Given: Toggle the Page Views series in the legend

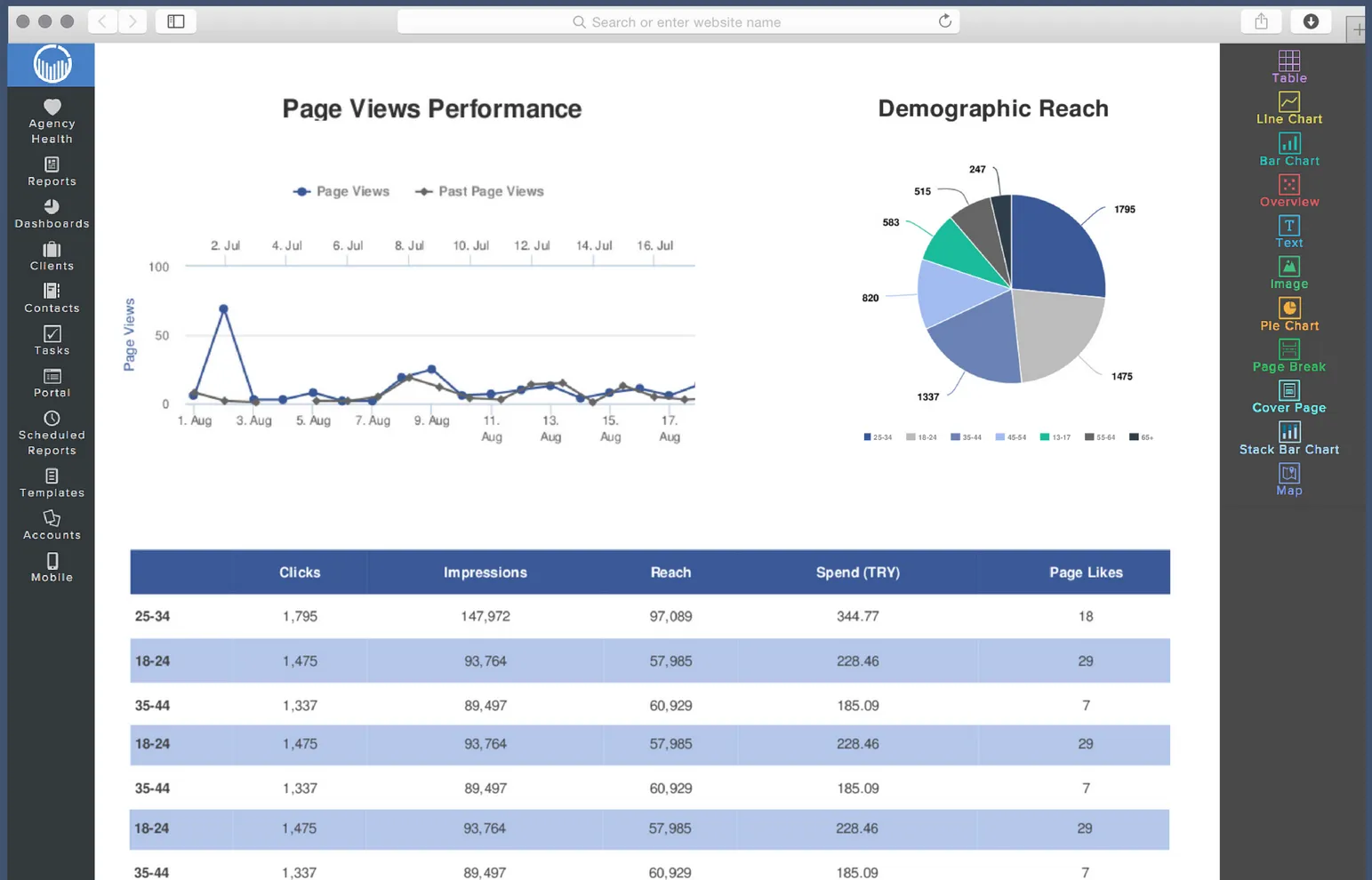Looking at the screenshot, I should coord(341,191).
